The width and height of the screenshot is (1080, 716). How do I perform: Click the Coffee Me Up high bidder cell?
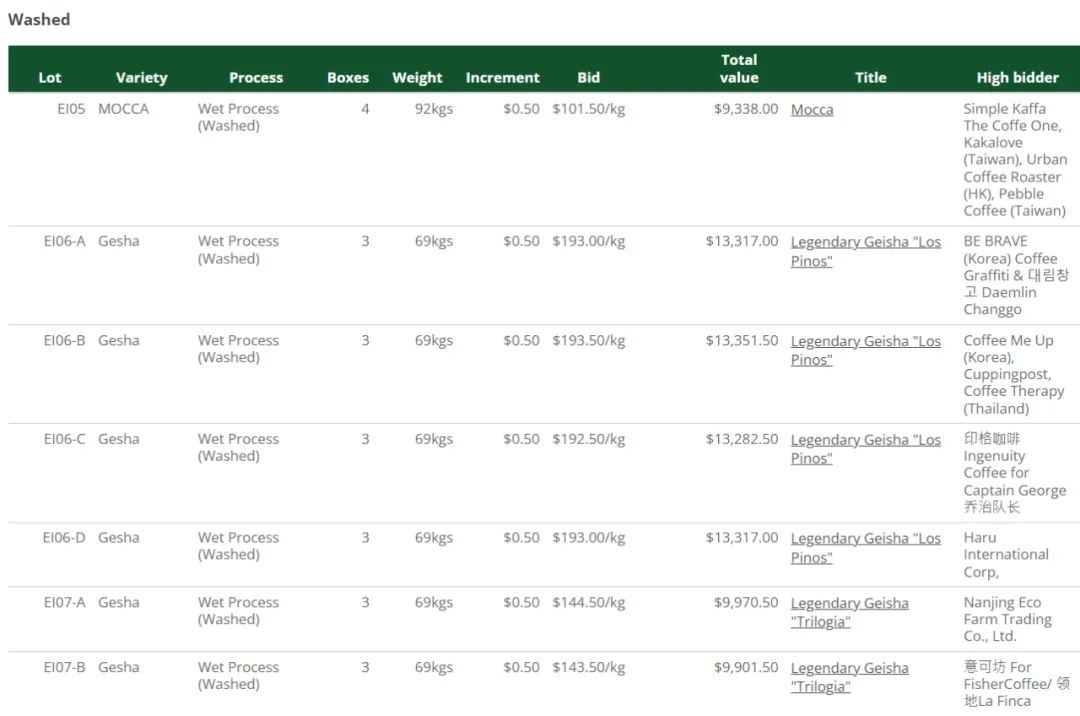click(x=1014, y=374)
